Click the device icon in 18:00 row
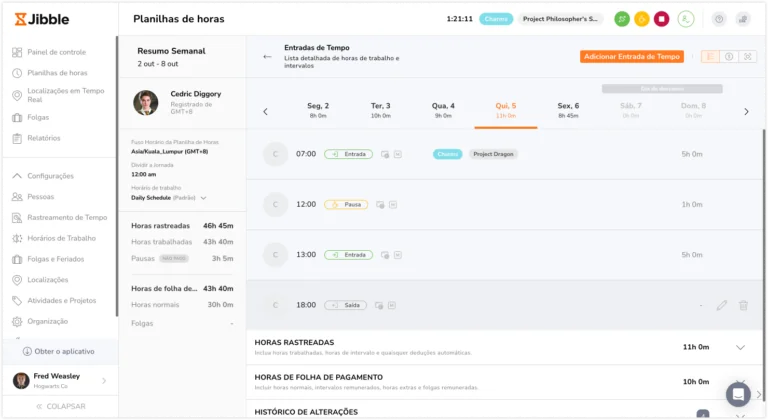768x420 pixels. (379, 305)
